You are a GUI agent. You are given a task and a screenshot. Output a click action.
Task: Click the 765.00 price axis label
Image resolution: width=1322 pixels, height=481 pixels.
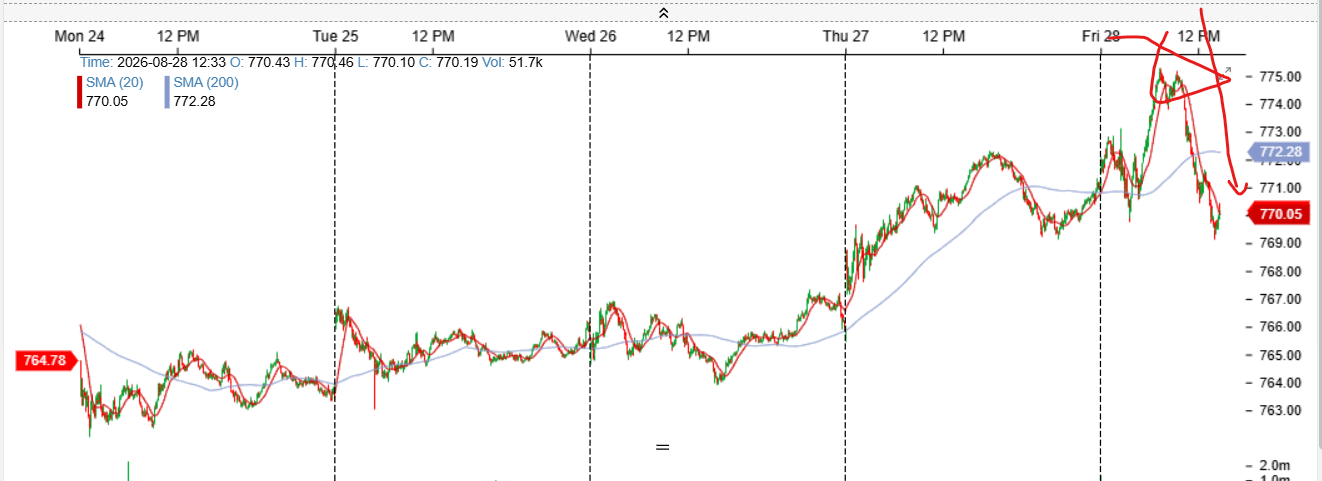1280,355
